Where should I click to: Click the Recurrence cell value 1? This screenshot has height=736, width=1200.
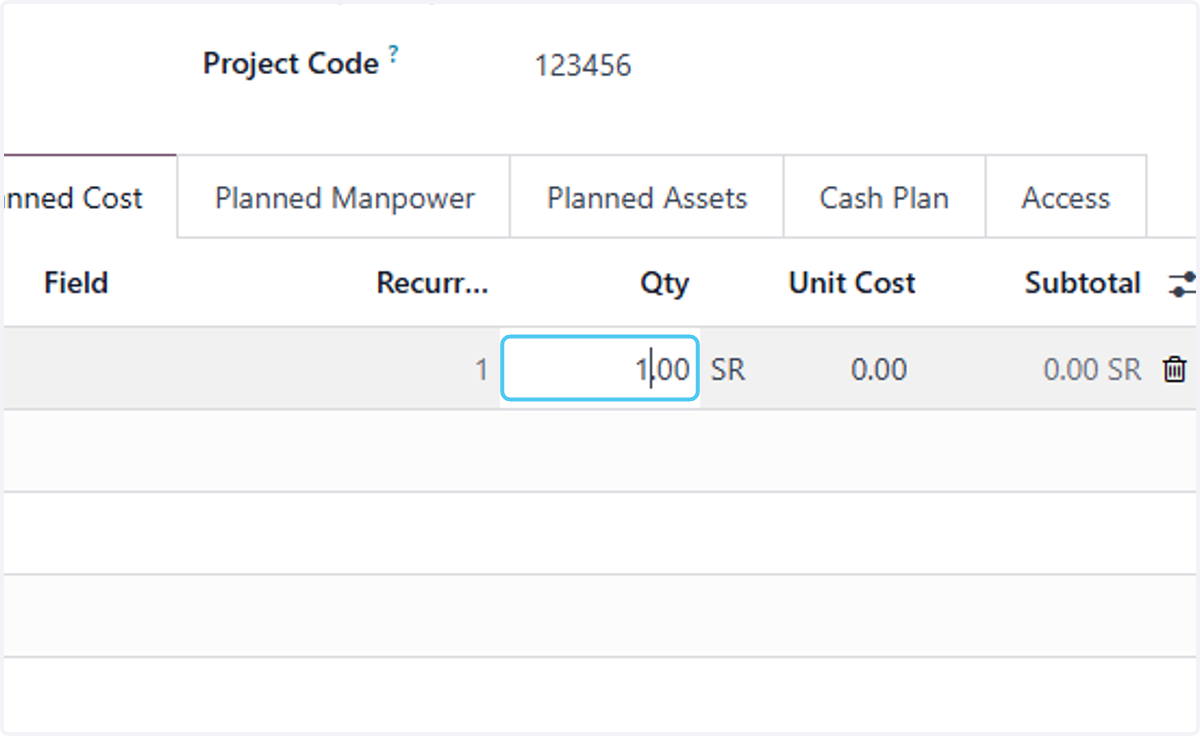point(481,370)
